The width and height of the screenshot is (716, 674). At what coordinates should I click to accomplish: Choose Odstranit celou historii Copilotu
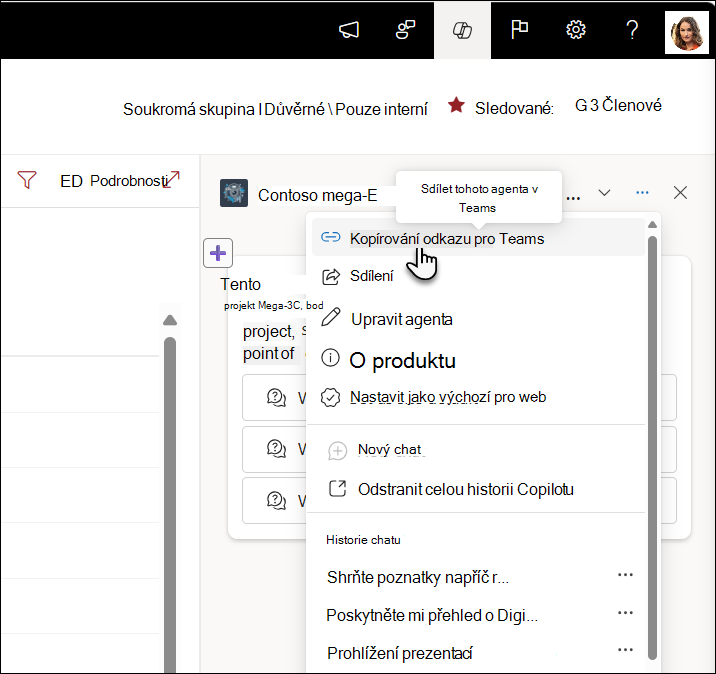click(x=478, y=489)
